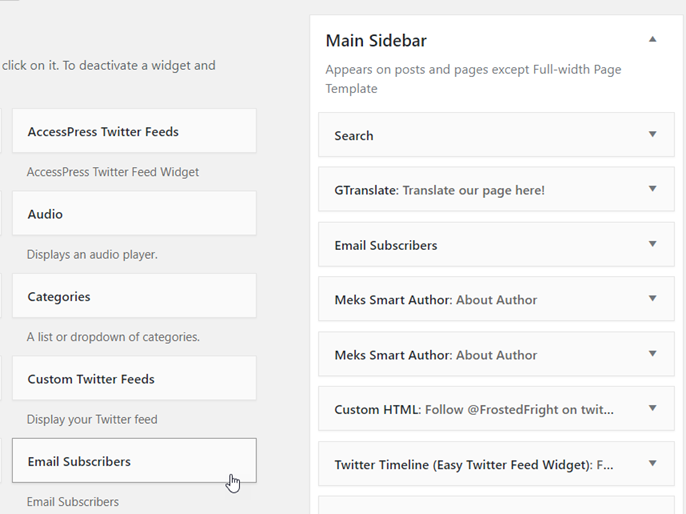Expand the Search widget arrow

point(652,134)
